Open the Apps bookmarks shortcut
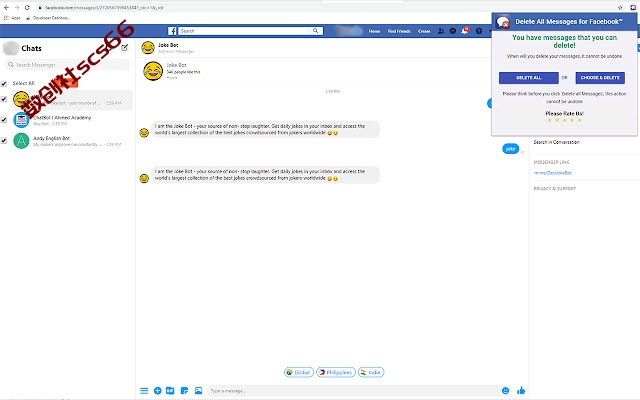This screenshot has height=400, width=640. coord(12,18)
